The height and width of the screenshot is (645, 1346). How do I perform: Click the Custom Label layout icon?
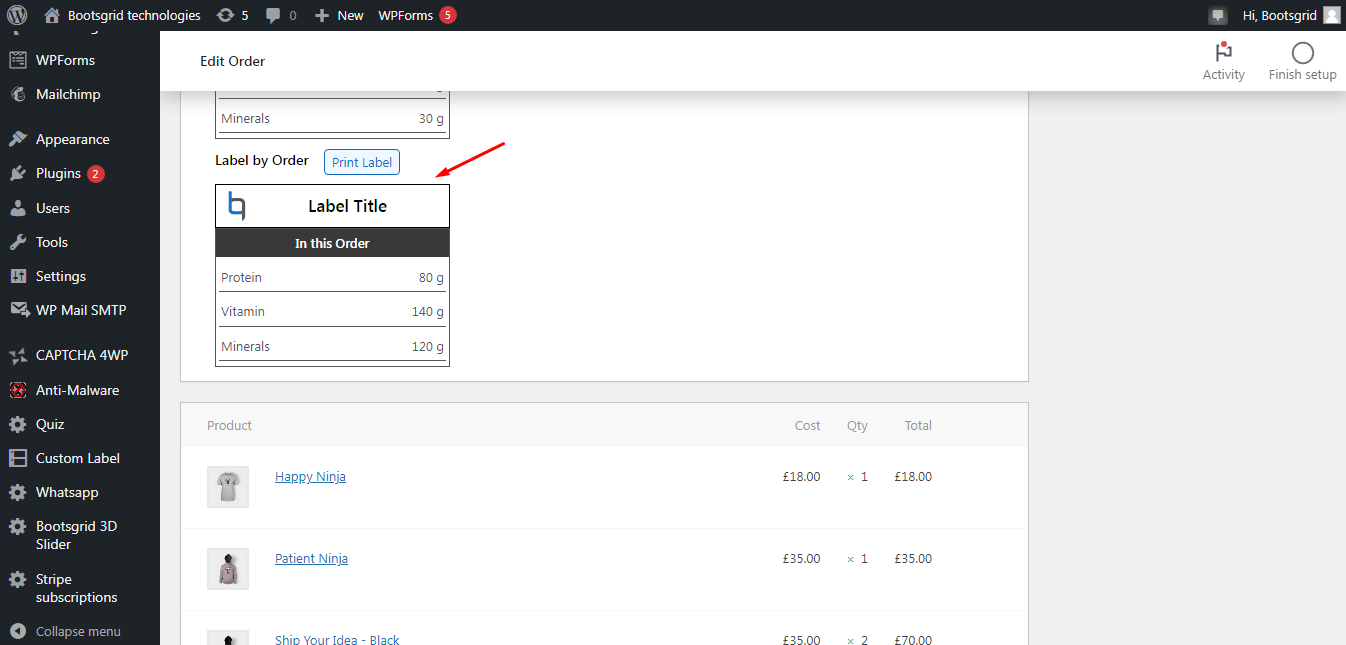(18, 458)
